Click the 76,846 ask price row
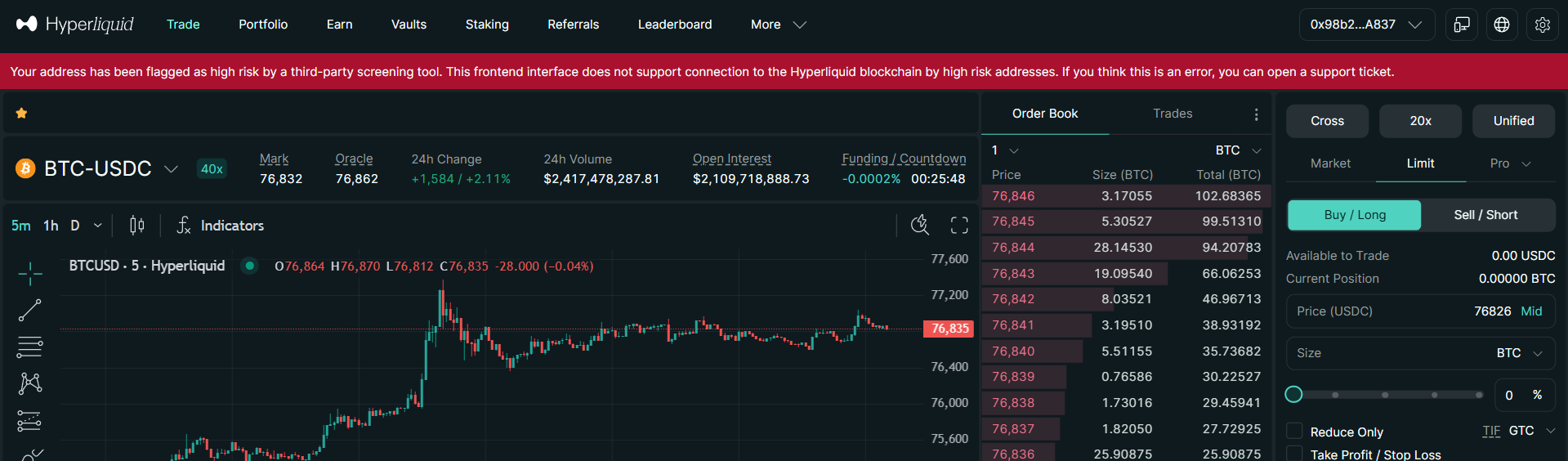Image resolution: width=1568 pixels, height=461 pixels. click(1126, 196)
